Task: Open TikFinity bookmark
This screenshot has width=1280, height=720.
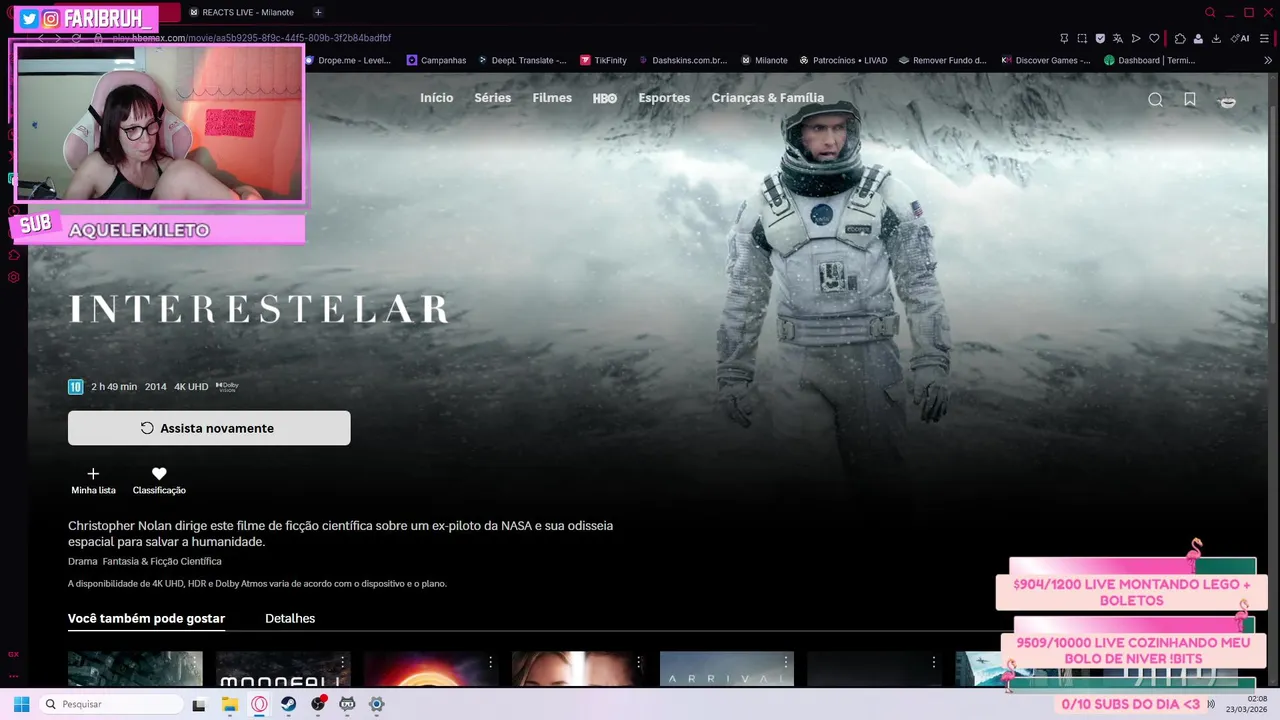Action: (603, 60)
